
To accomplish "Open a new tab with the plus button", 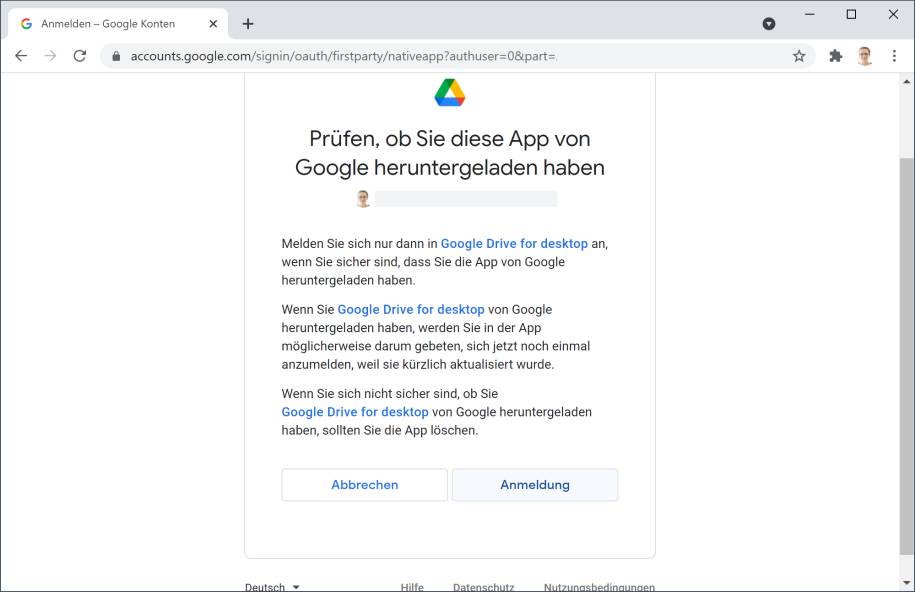I will point(248,24).
